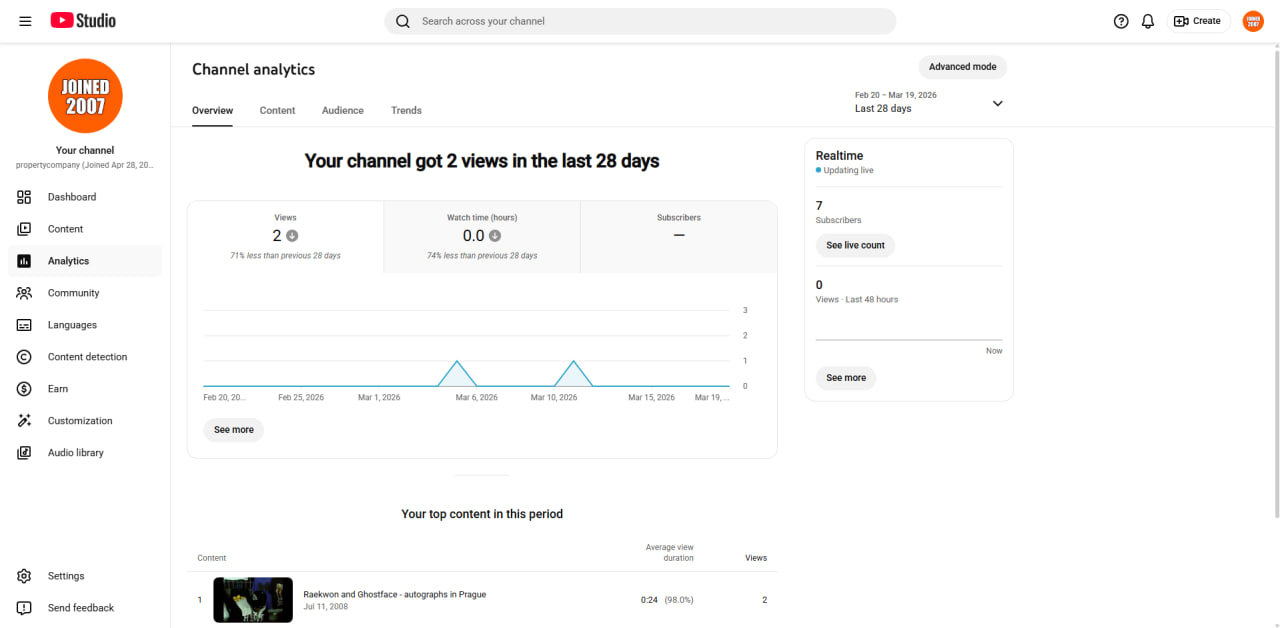Image resolution: width=1280 pixels, height=628 pixels.
Task: Click the Advanced mode button
Action: (962, 67)
